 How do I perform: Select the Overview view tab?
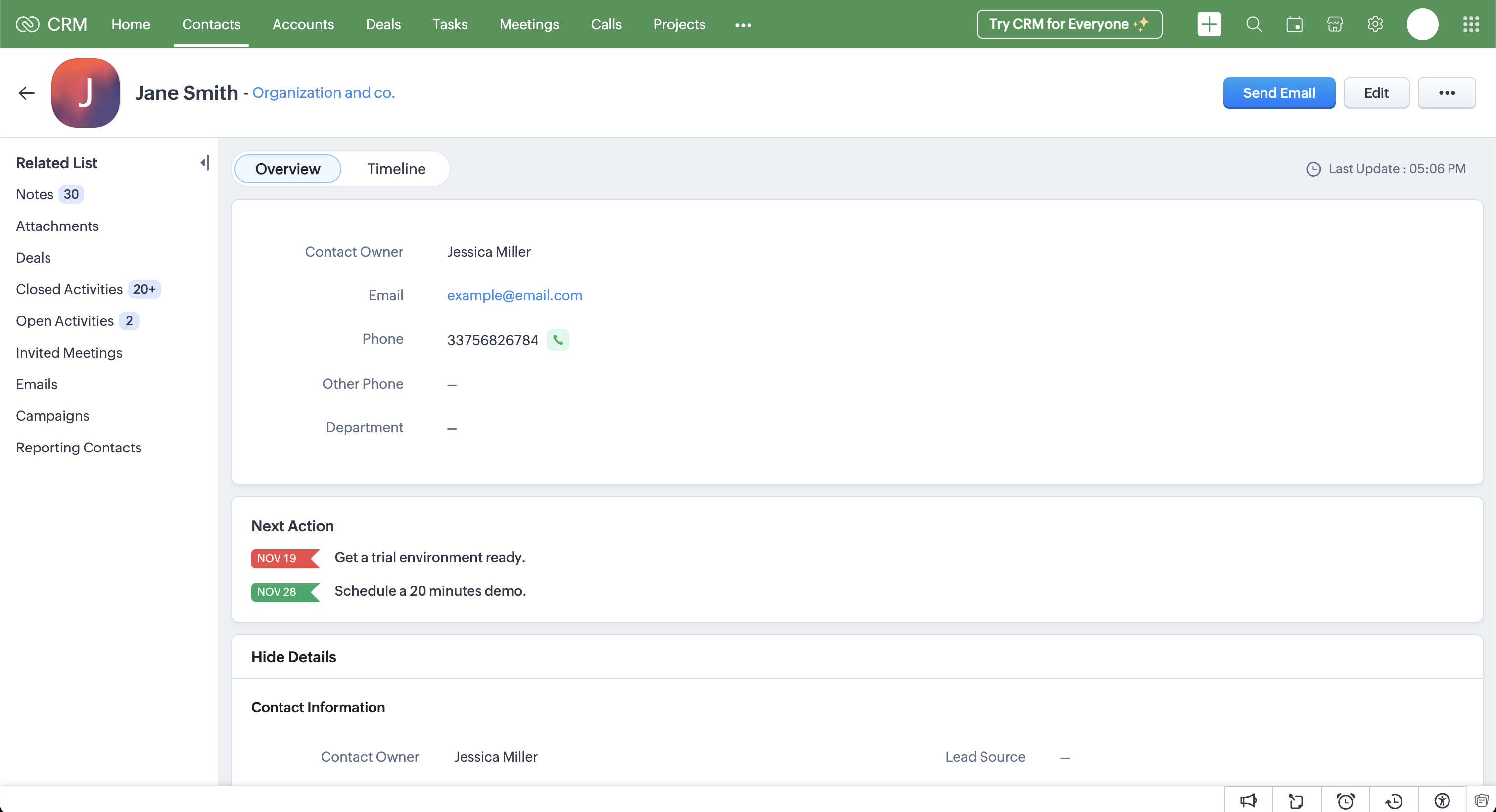[287, 169]
